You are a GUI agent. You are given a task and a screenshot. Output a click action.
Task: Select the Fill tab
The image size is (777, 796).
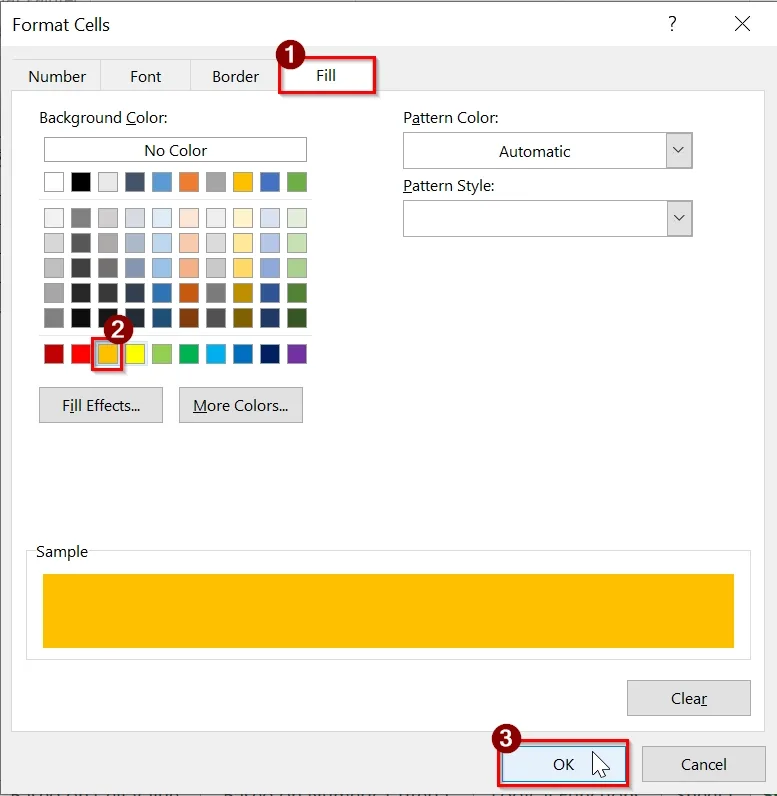(326, 75)
